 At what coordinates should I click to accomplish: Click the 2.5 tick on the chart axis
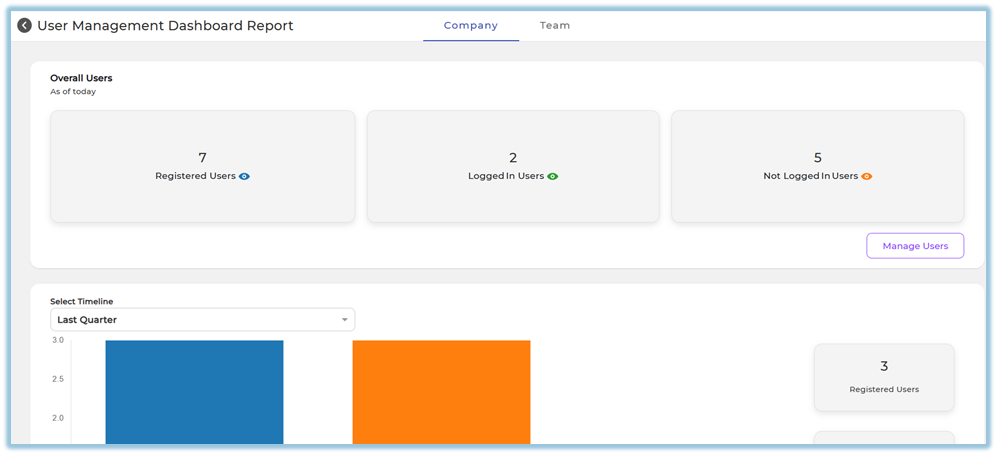point(57,379)
